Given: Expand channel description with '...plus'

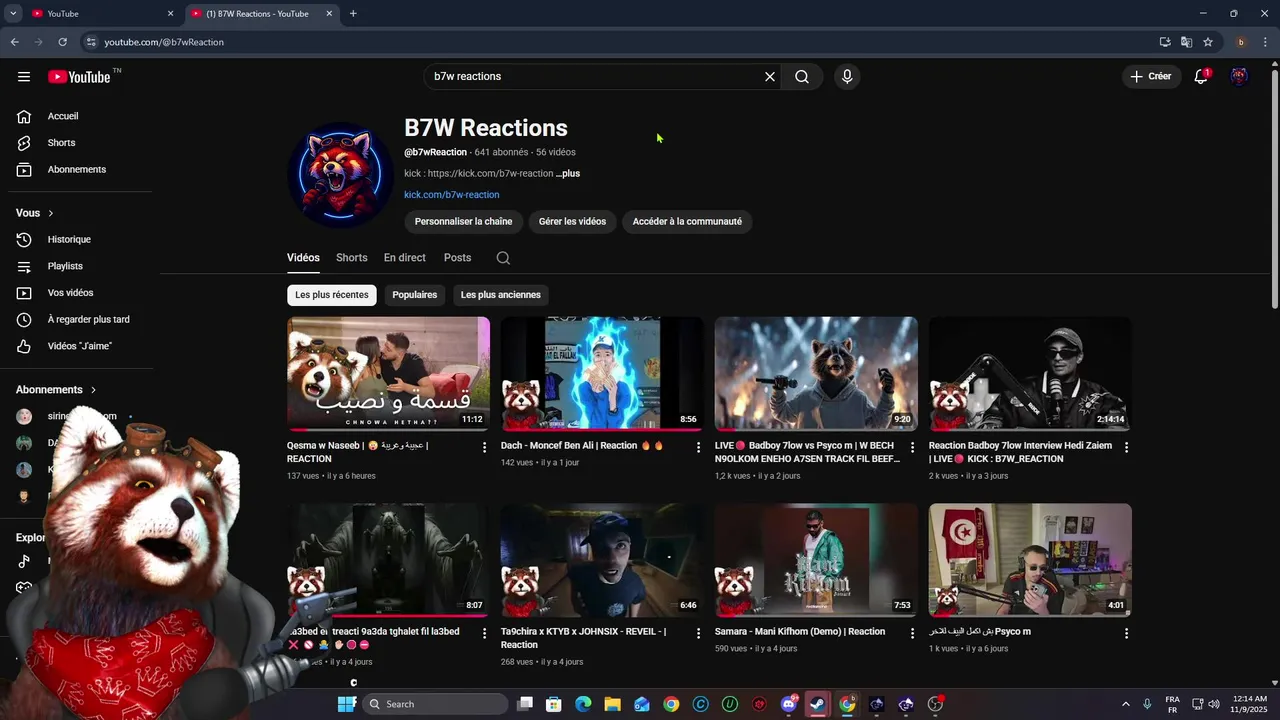Looking at the screenshot, I should [568, 174].
